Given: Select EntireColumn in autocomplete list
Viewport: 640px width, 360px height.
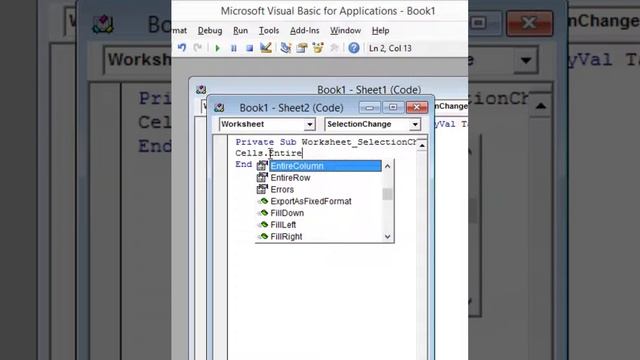Looking at the screenshot, I should tap(325, 166).
